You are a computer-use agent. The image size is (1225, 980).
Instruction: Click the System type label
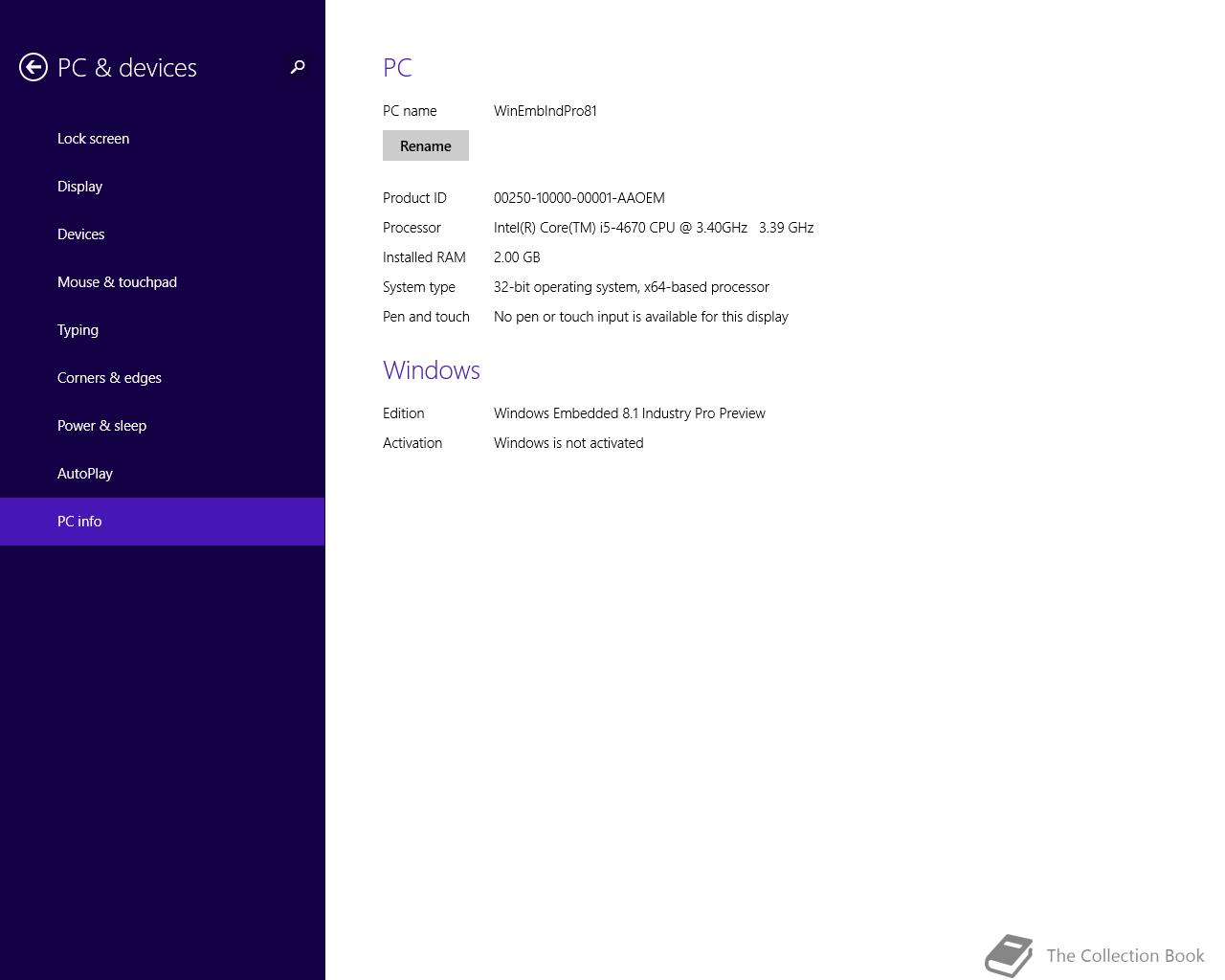point(419,287)
